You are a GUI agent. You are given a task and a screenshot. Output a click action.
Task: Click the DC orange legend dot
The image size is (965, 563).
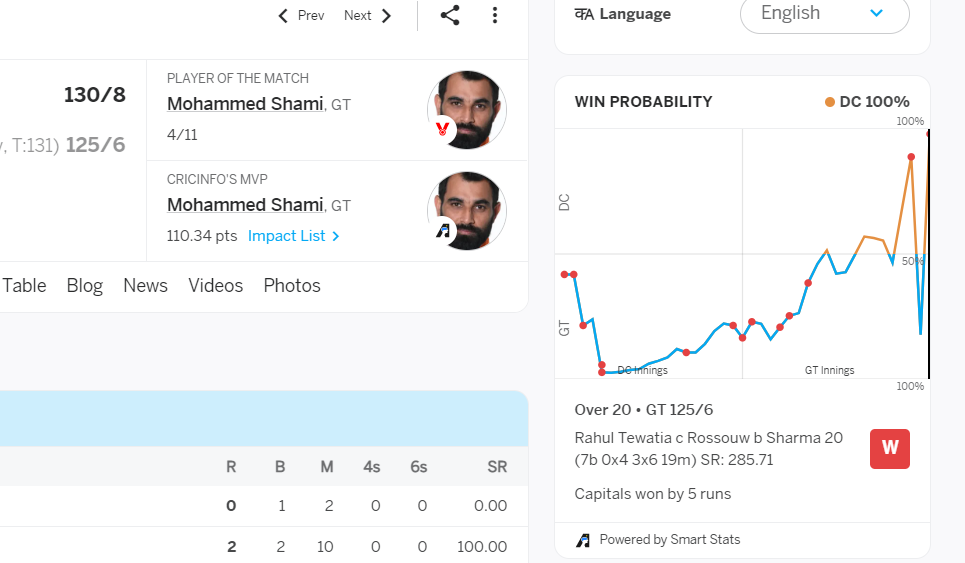830,102
